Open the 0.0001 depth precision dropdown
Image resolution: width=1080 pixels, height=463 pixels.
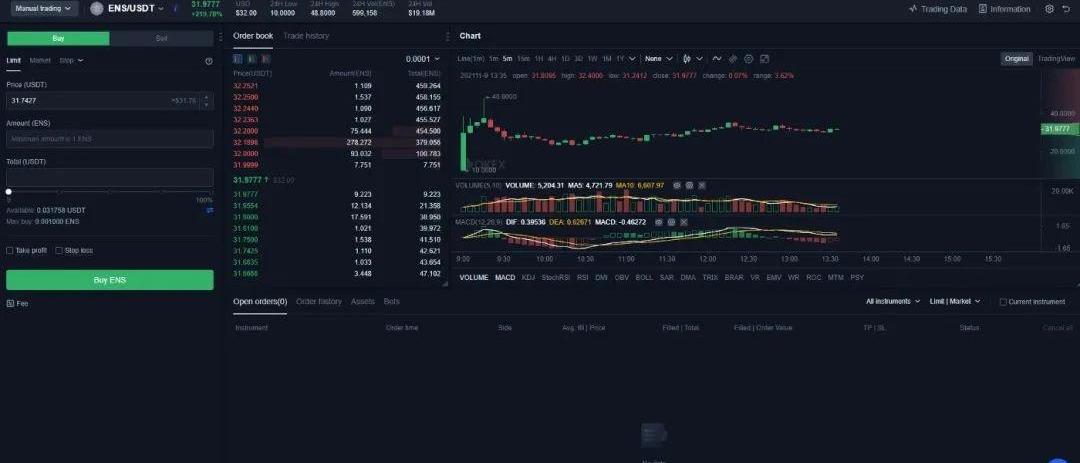point(422,59)
